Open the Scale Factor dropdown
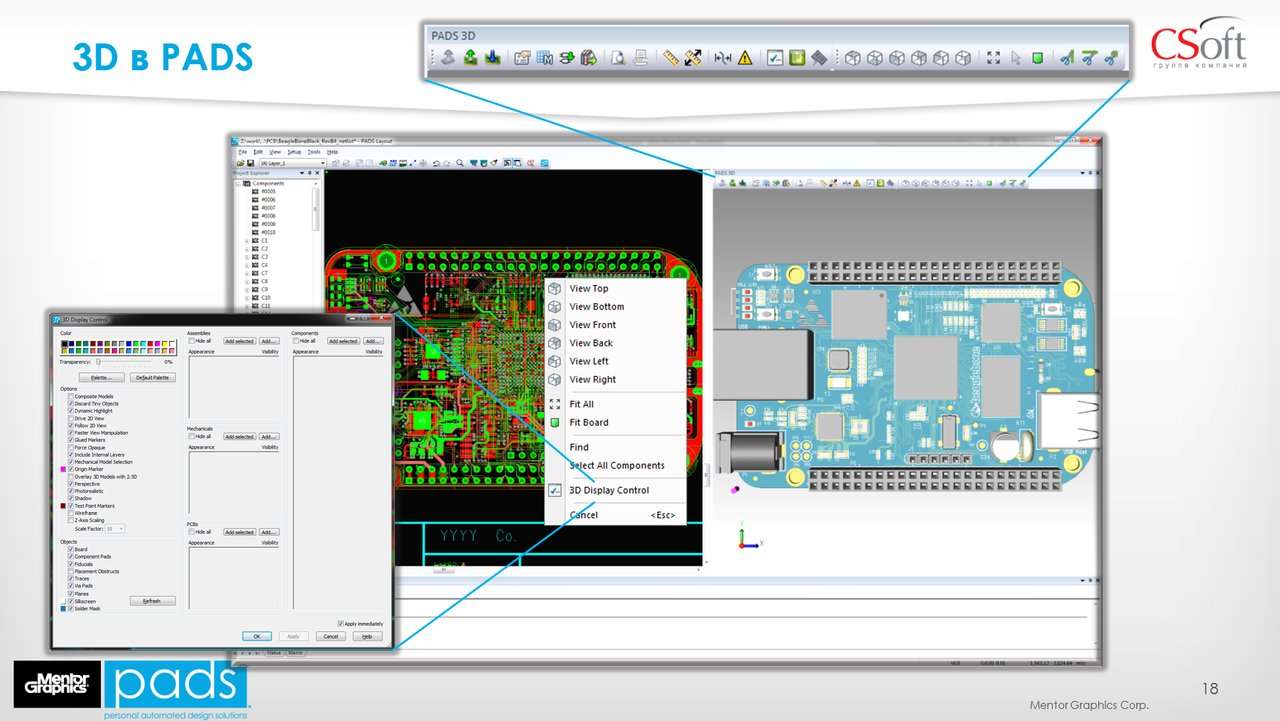This screenshot has height=721, width=1280. pyautogui.click(x=121, y=528)
